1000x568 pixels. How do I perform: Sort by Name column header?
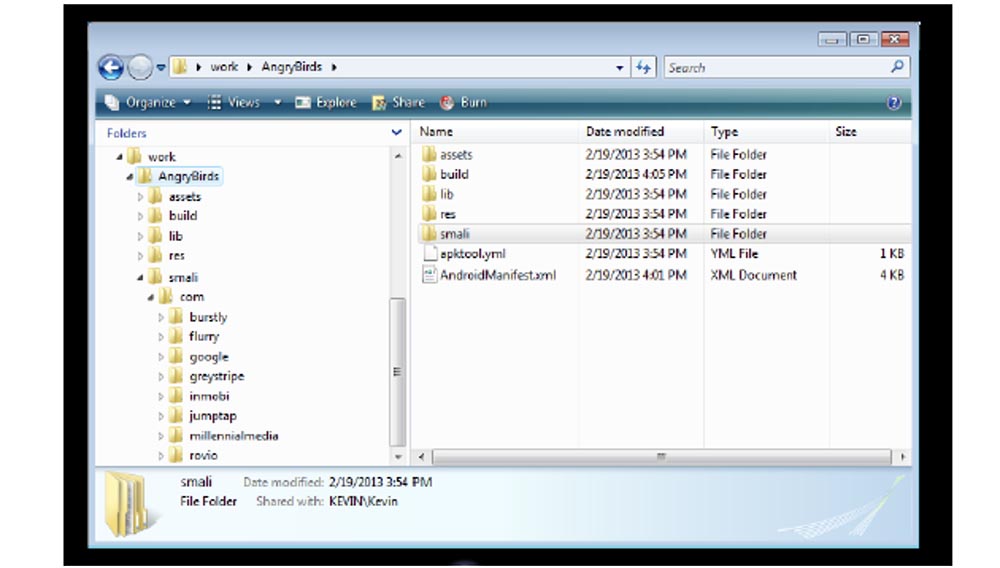coord(436,131)
